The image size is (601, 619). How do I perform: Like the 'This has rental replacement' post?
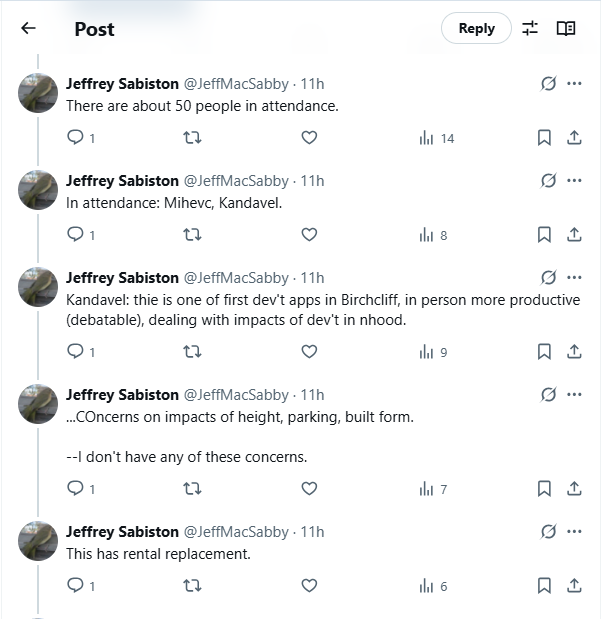coord(309,586)
